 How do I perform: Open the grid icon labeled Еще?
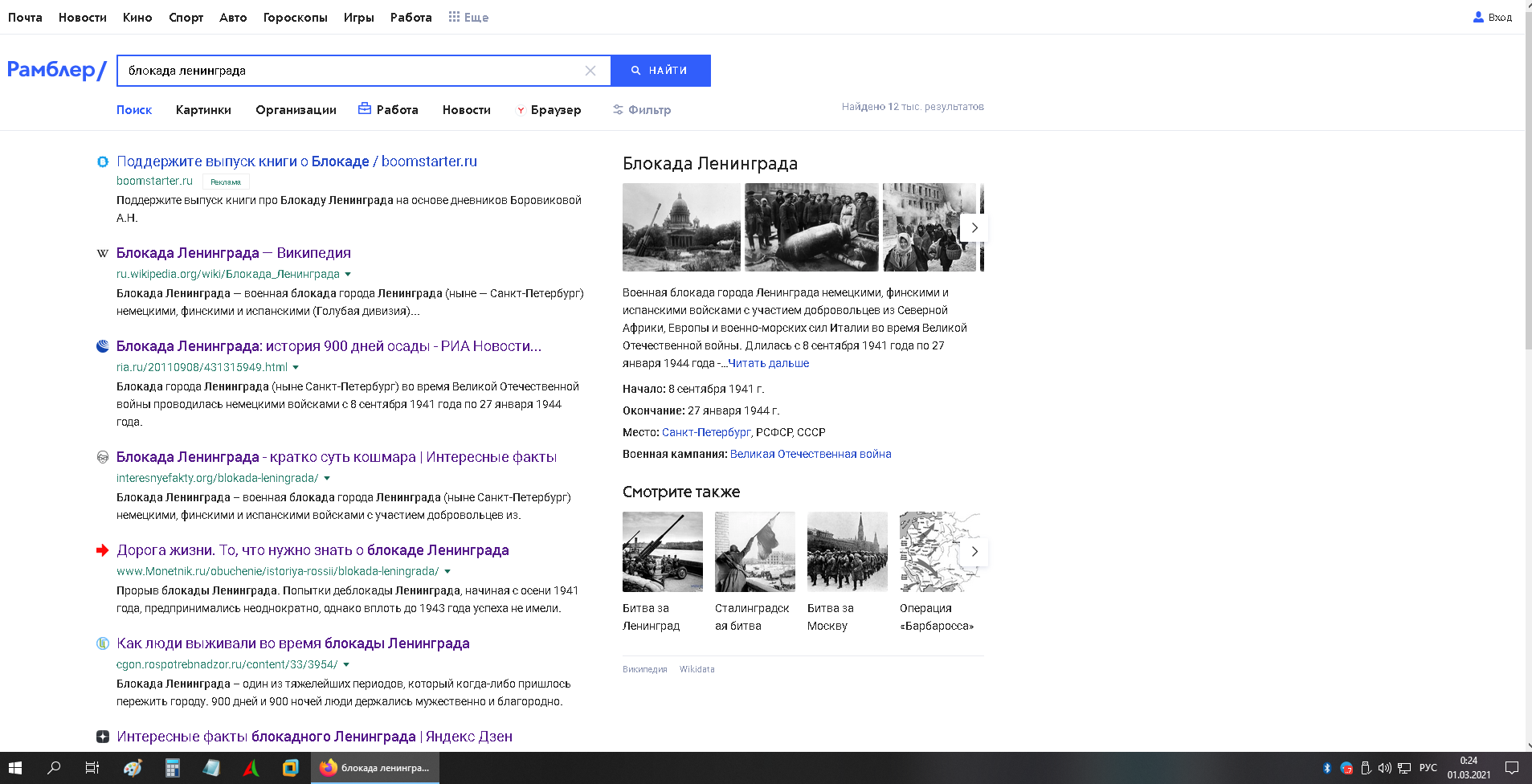click(x=454, y=17)
